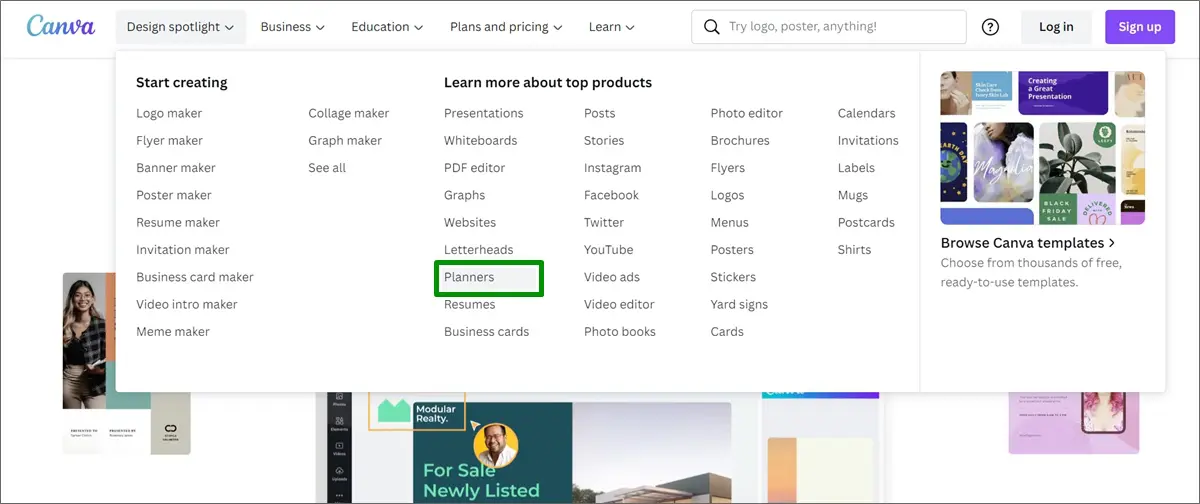Screen dimensions: 1200x504
Task: Open Flyer maker
Action: pyautogui.click(x=169, y=140)
